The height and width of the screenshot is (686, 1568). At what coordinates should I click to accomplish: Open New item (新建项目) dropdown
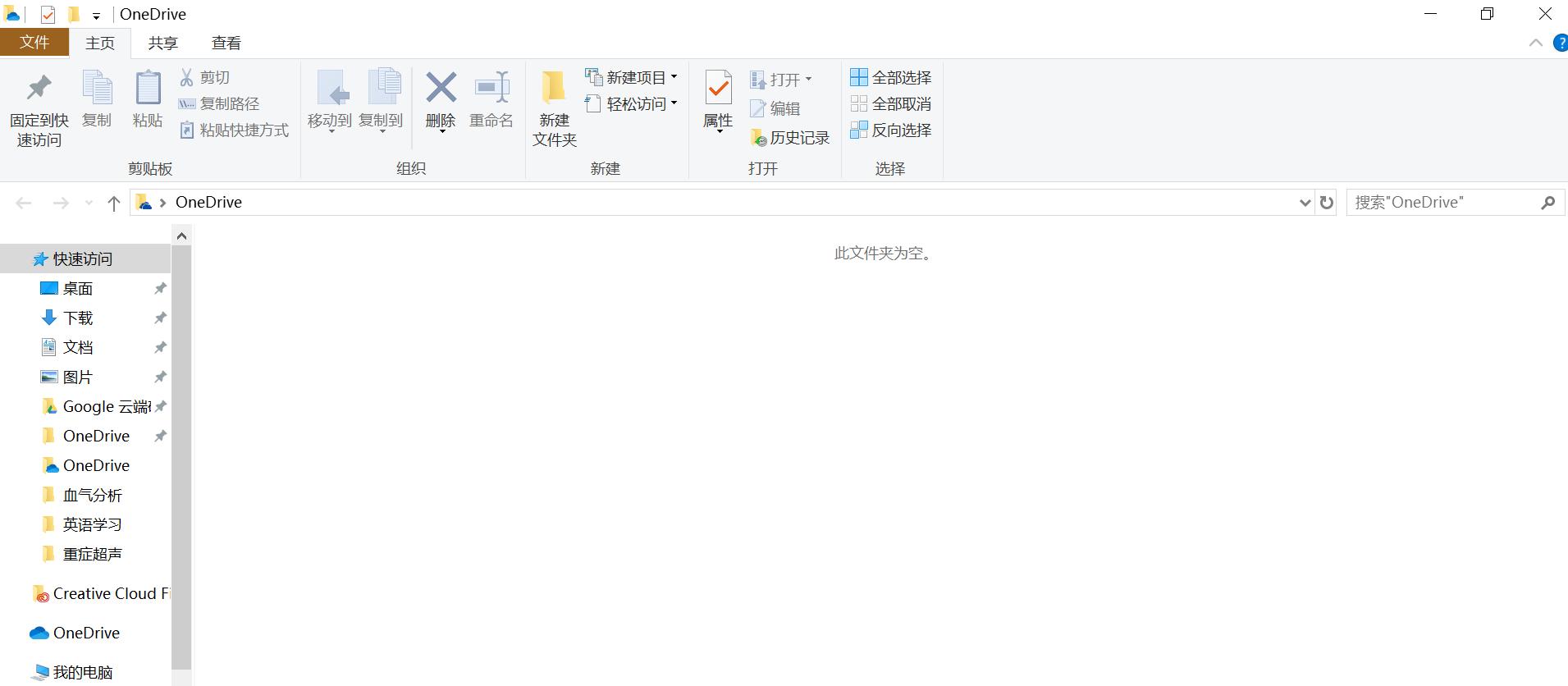tap(631, 77)
